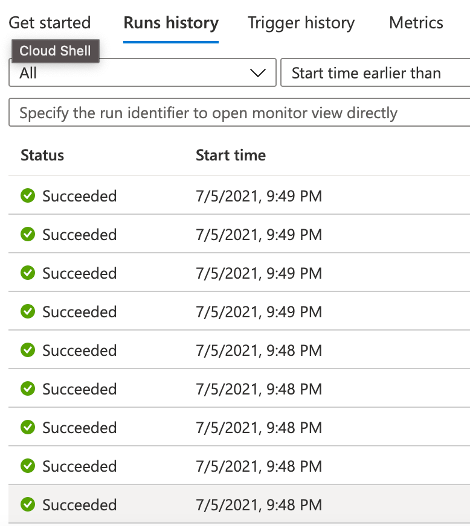Click the green check icon in the sixth row

[28, 388]
